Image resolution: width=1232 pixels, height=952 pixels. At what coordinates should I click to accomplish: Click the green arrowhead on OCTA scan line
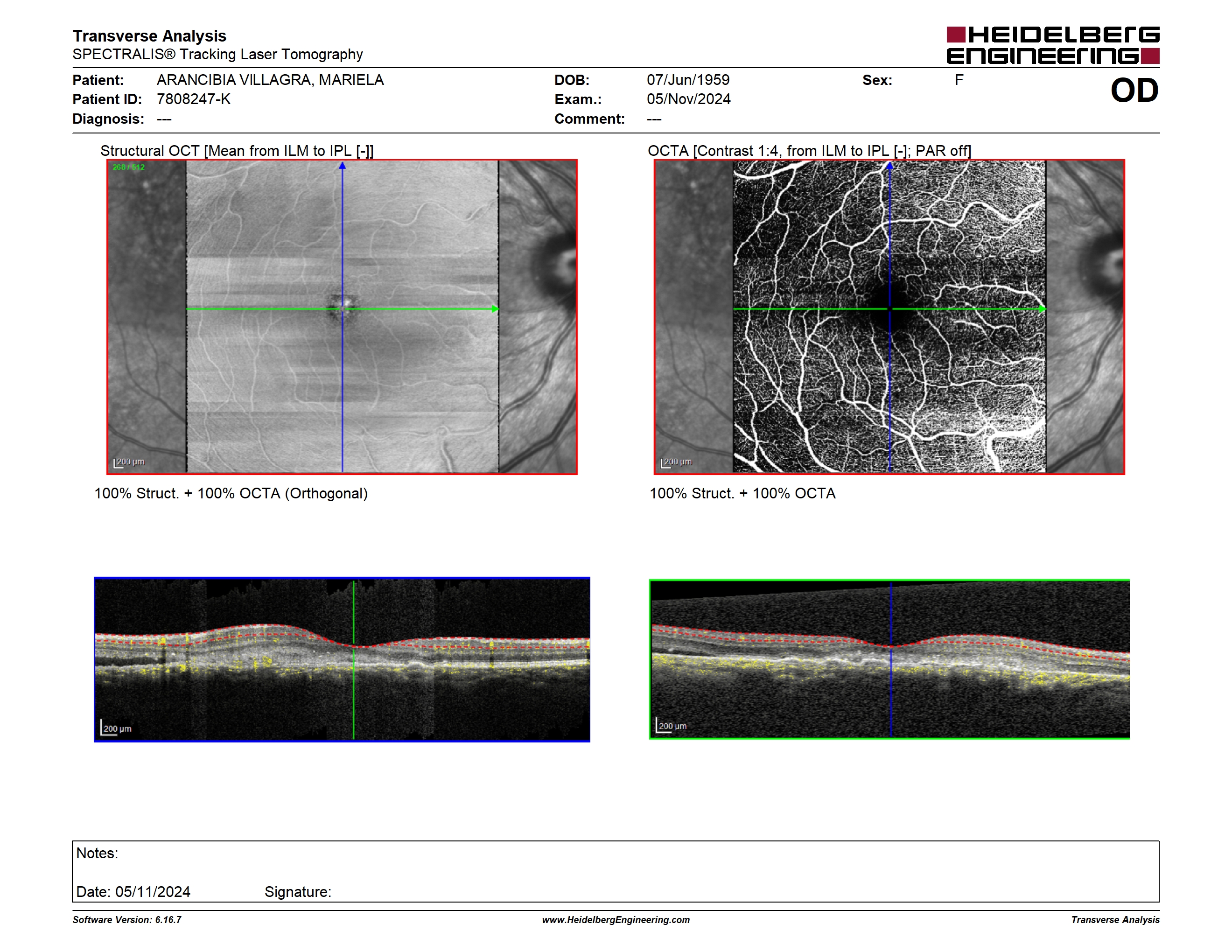pos(1042,309)
